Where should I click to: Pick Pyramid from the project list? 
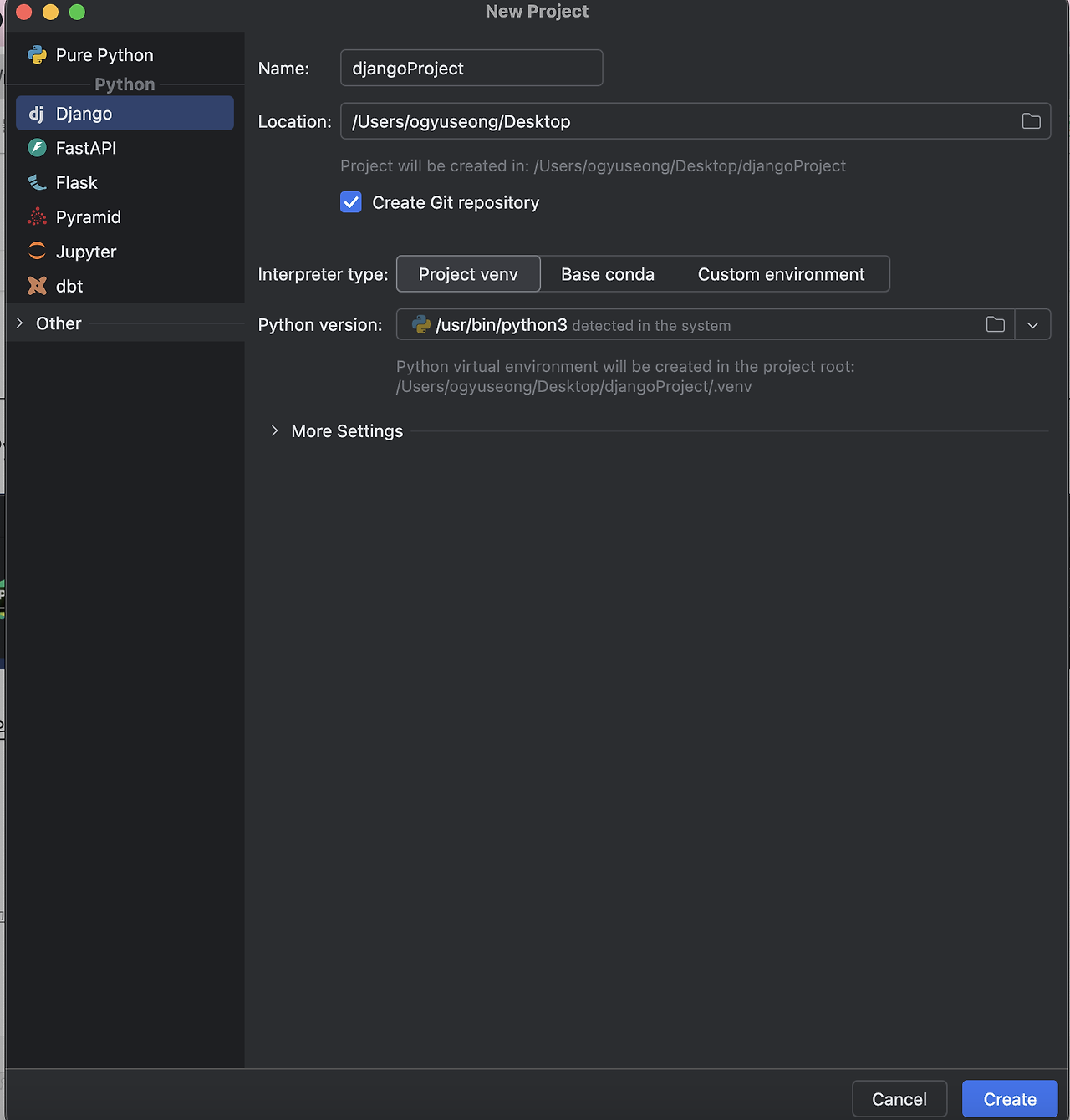tap(125, 217)
